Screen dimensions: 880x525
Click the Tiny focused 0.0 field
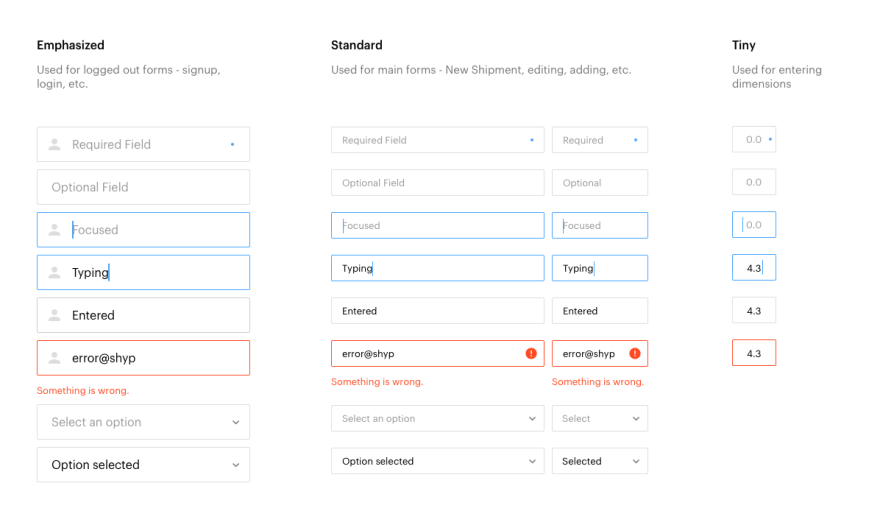pyautogui.click(x=754, y=225)
